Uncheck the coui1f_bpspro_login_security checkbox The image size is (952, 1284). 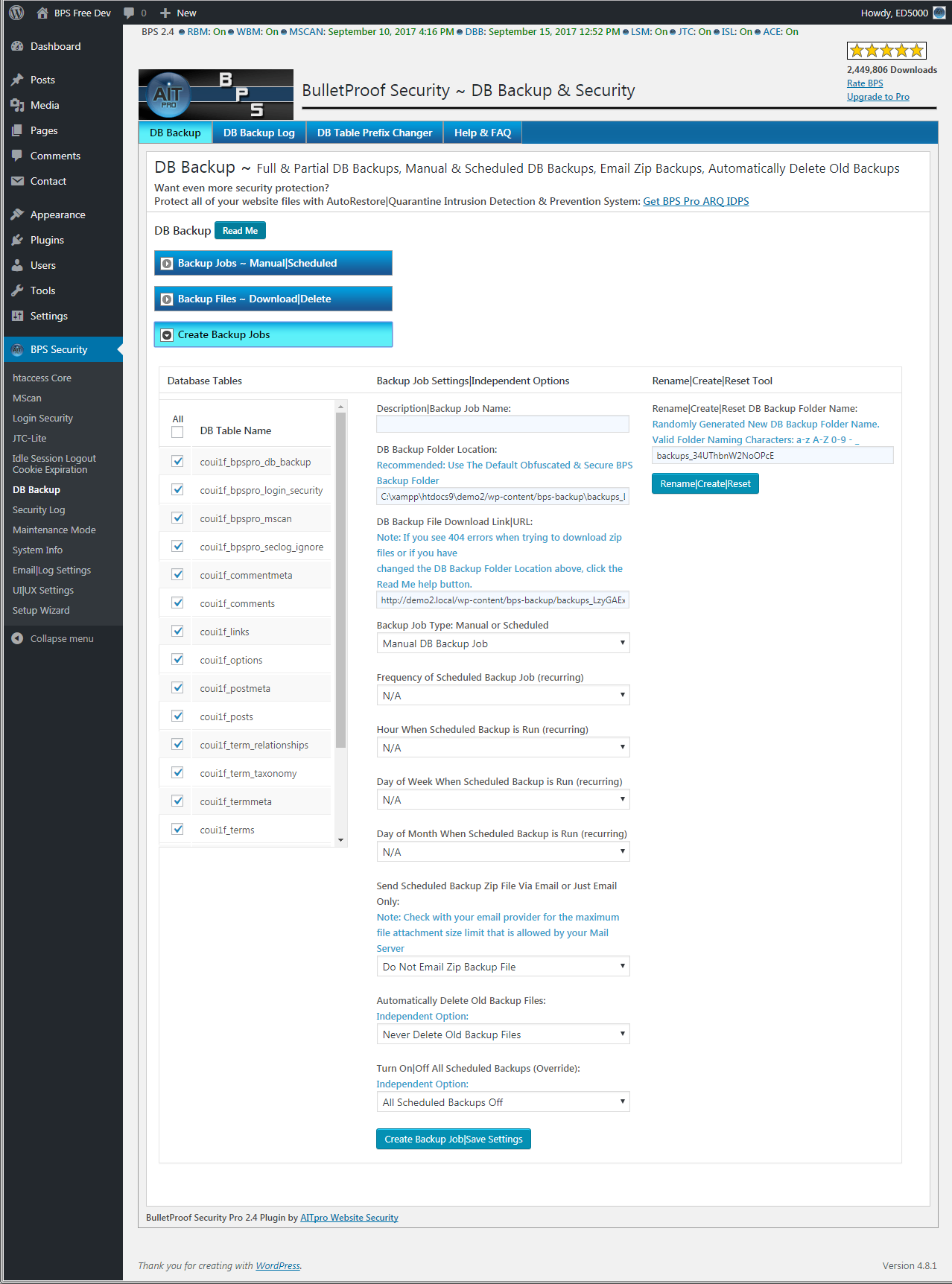[177, 489]
